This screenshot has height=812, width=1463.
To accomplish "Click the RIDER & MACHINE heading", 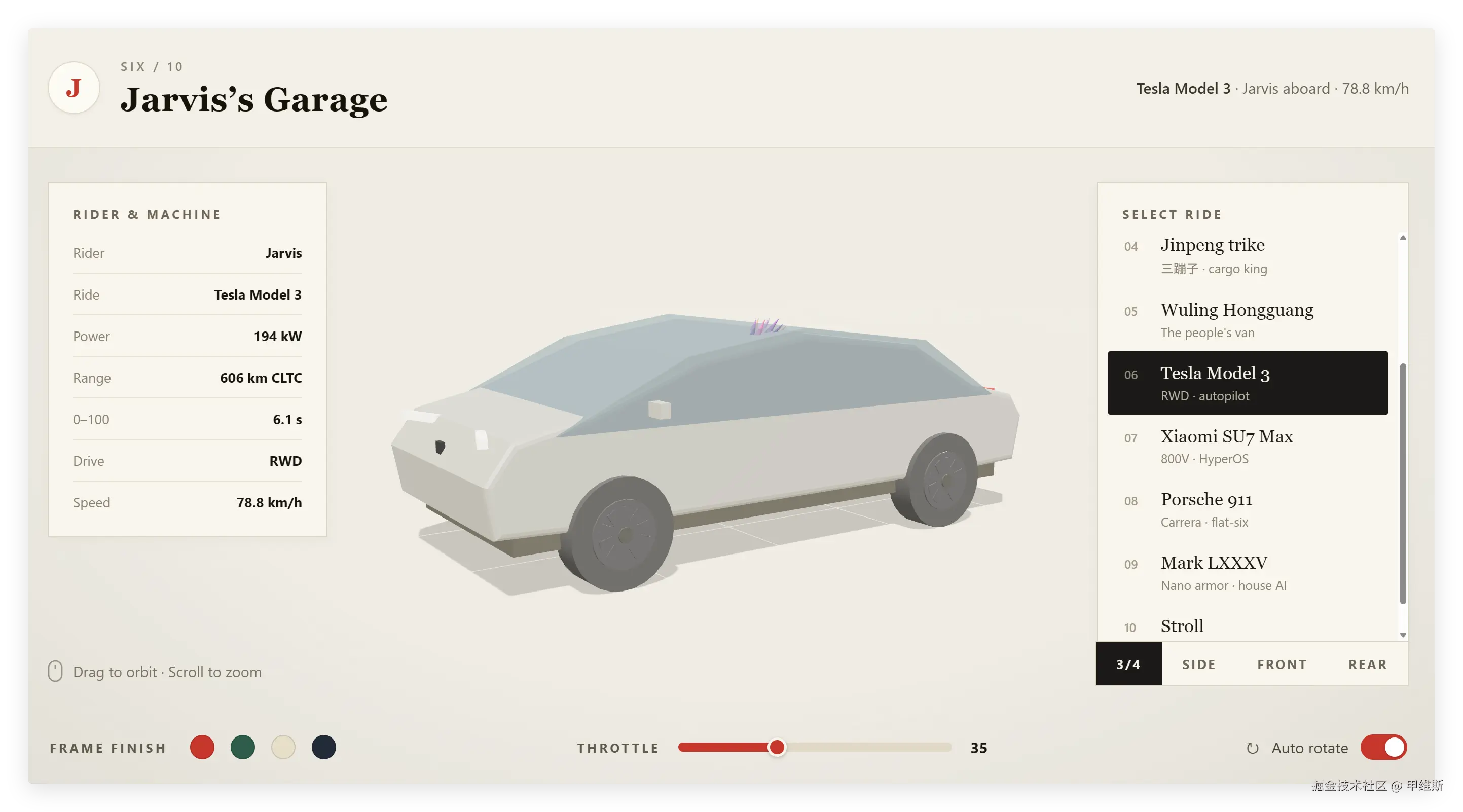I will (x=147, y=214).
